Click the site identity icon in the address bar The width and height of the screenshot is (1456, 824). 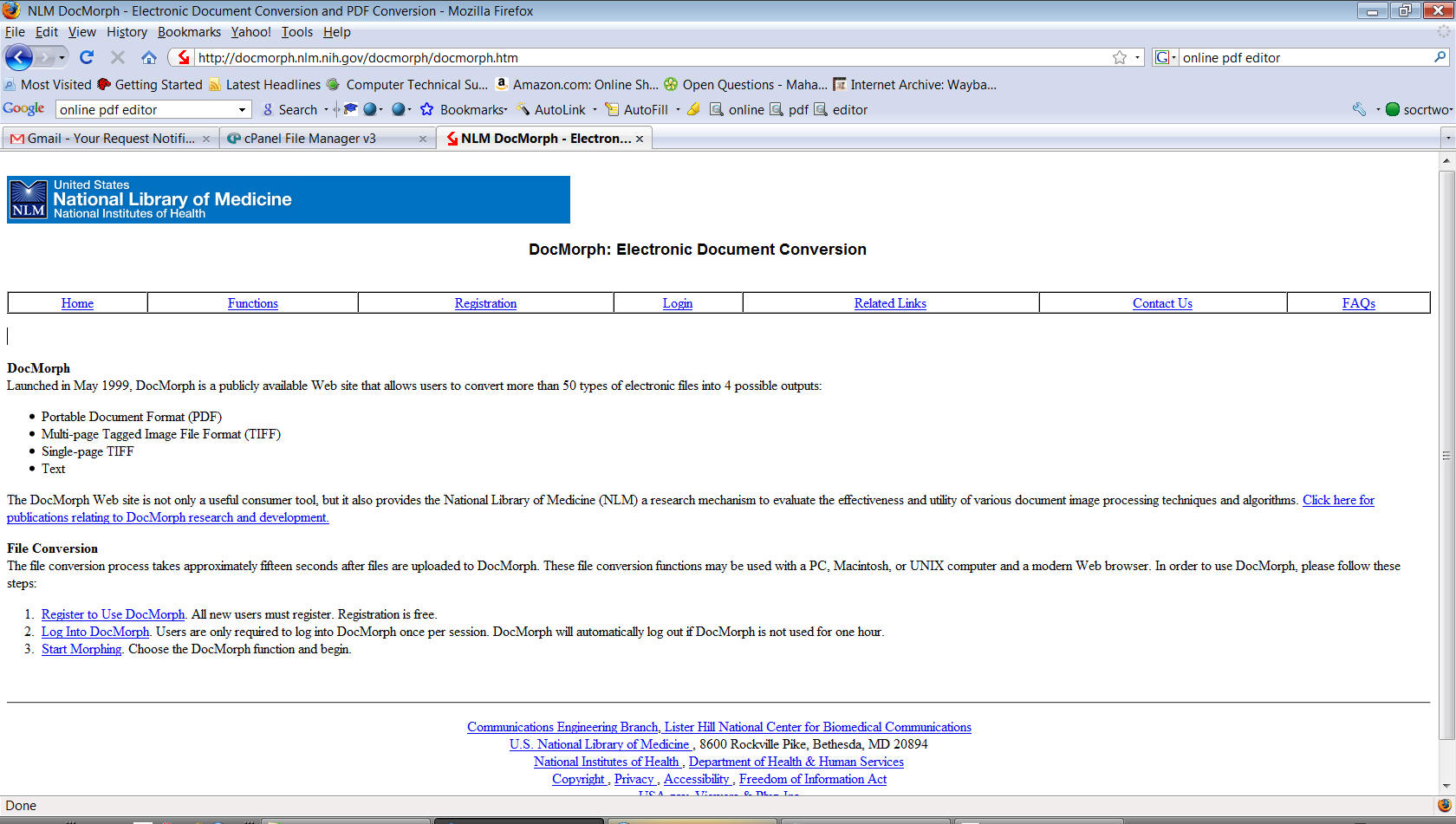coord(183,57)
